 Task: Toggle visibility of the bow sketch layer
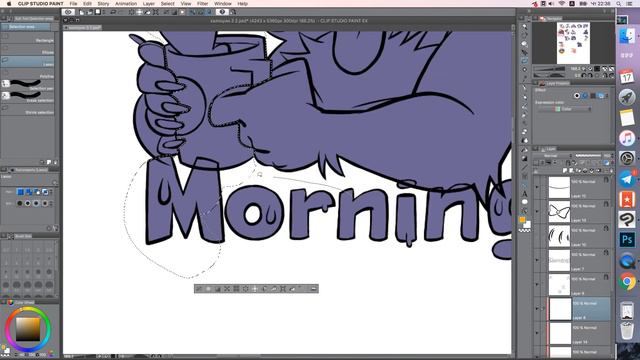(x=537, y=211)
